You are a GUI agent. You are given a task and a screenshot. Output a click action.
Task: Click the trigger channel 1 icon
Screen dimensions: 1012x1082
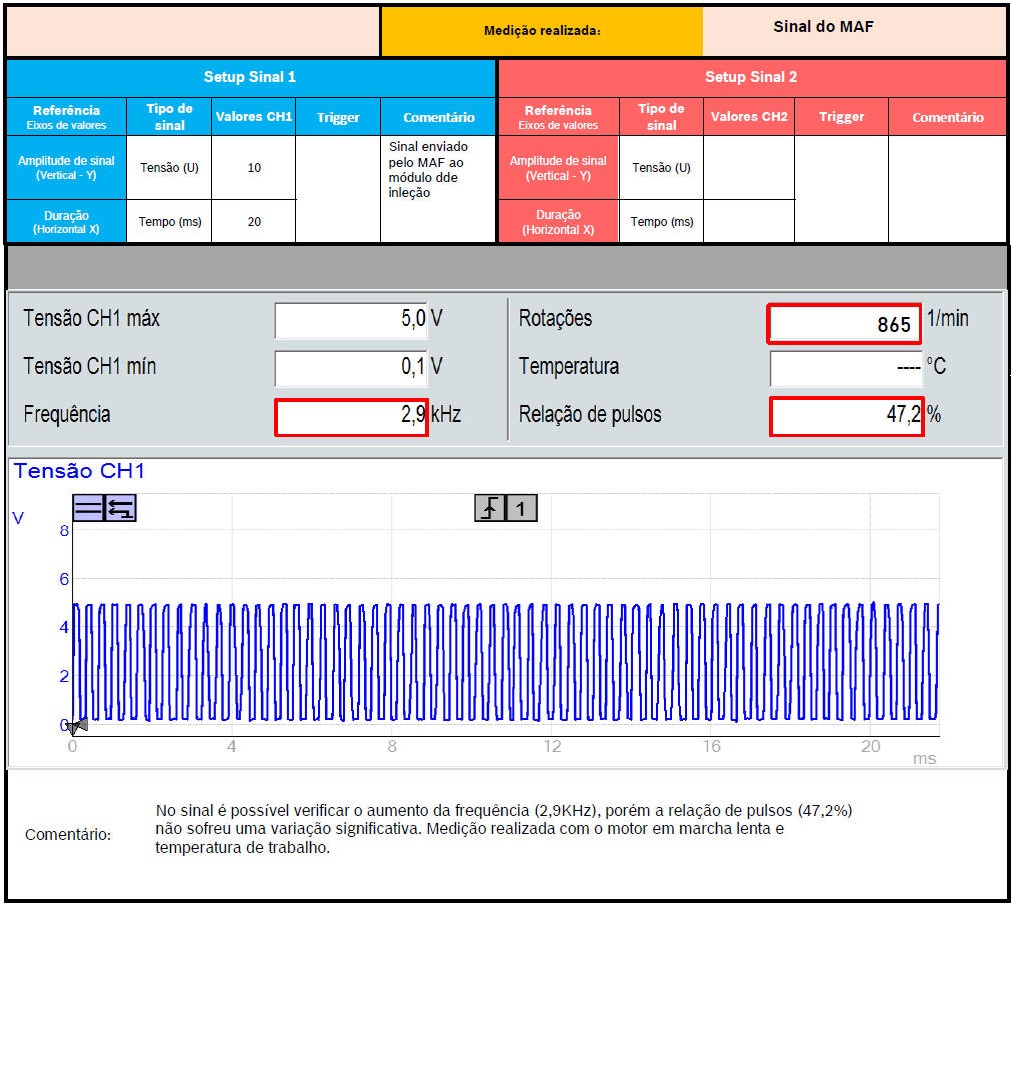pyautogui.click(x=521, y=509)
